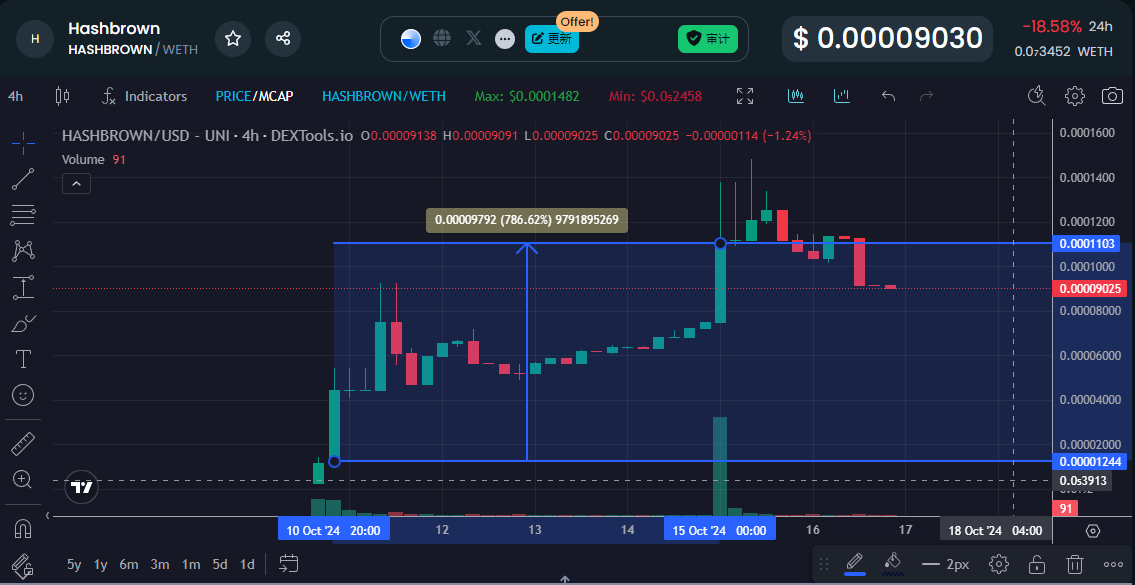Take a chart snapshot with camera icon

point(1113,96)
